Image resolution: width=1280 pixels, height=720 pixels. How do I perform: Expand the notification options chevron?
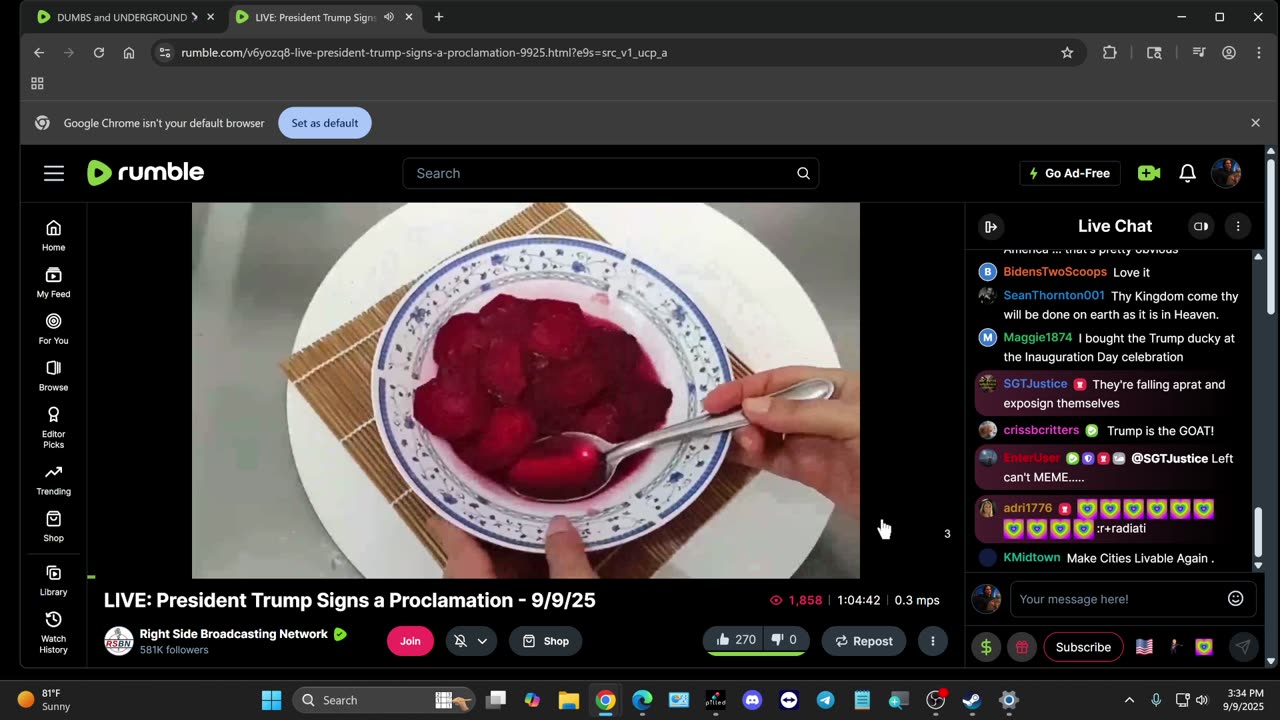tap(483, 641)
